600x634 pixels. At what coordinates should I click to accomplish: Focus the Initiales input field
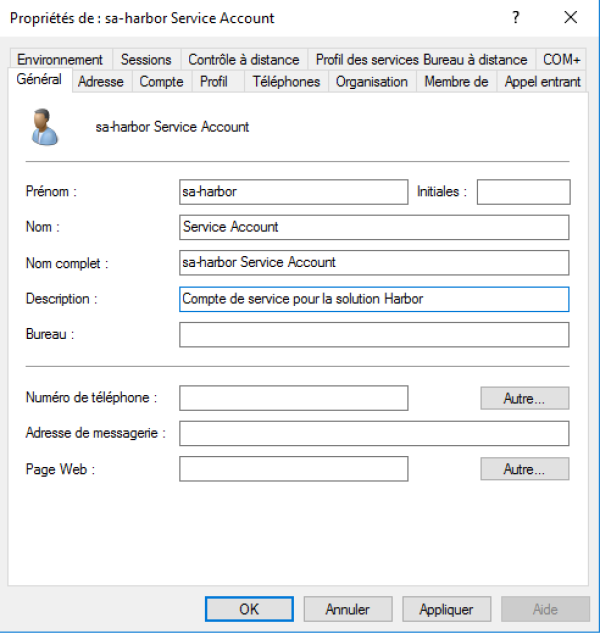(x=523, y=192)
